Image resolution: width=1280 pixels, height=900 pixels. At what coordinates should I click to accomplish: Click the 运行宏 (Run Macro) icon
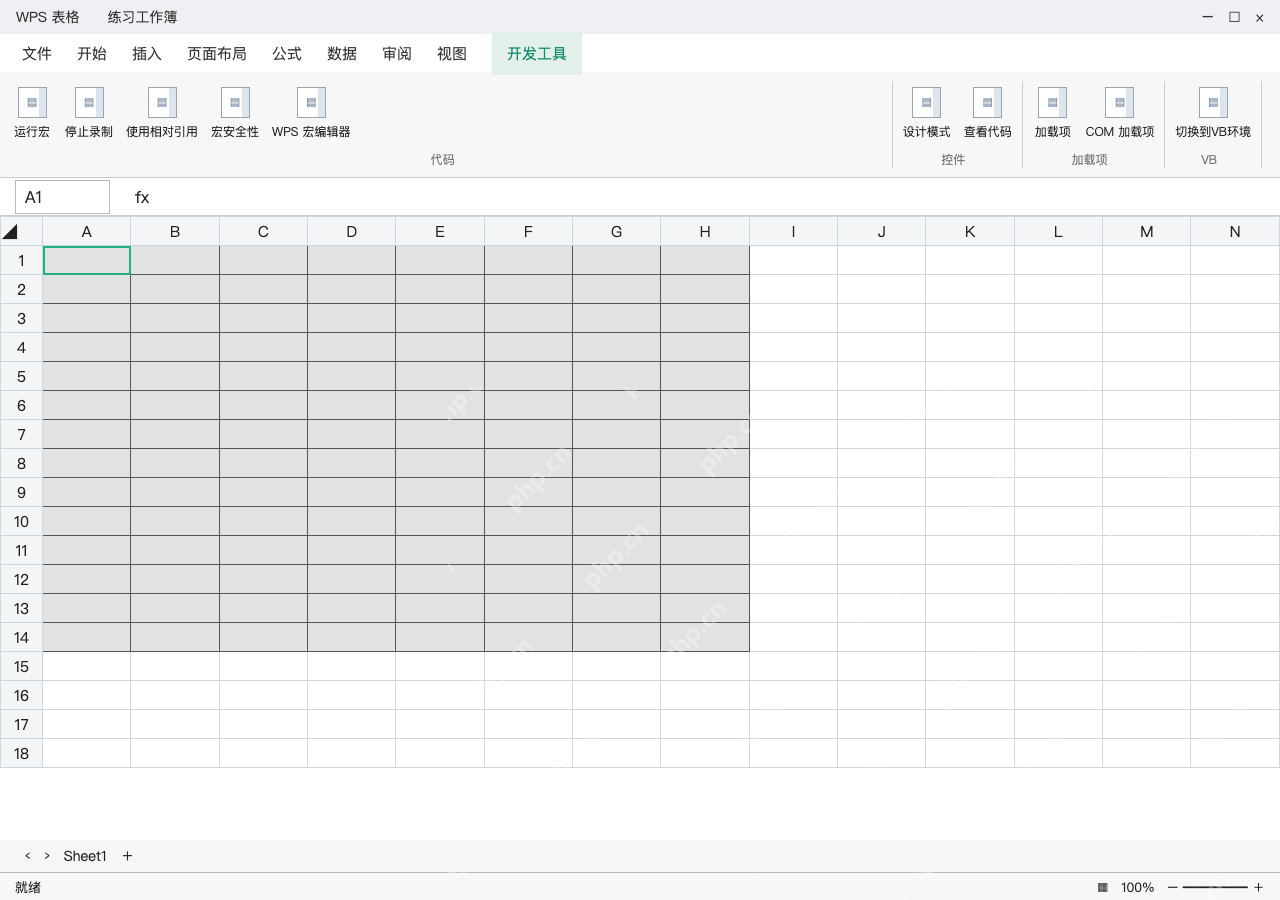coord(32,102)
